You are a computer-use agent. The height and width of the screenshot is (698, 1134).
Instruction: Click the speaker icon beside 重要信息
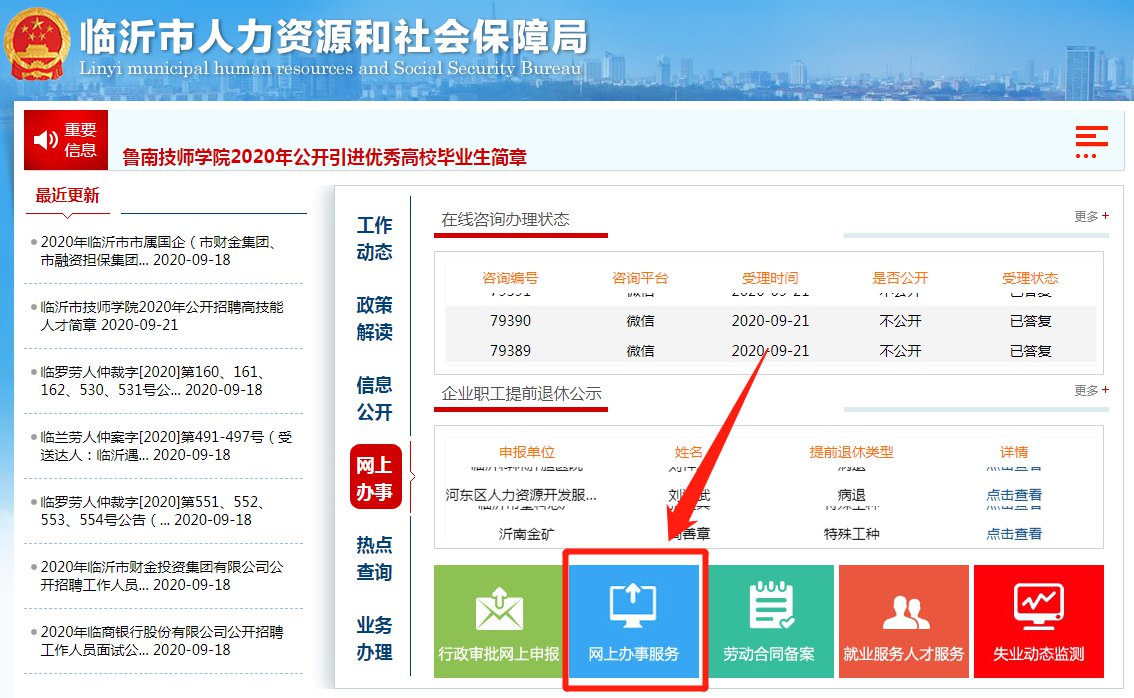pos(46,140)
